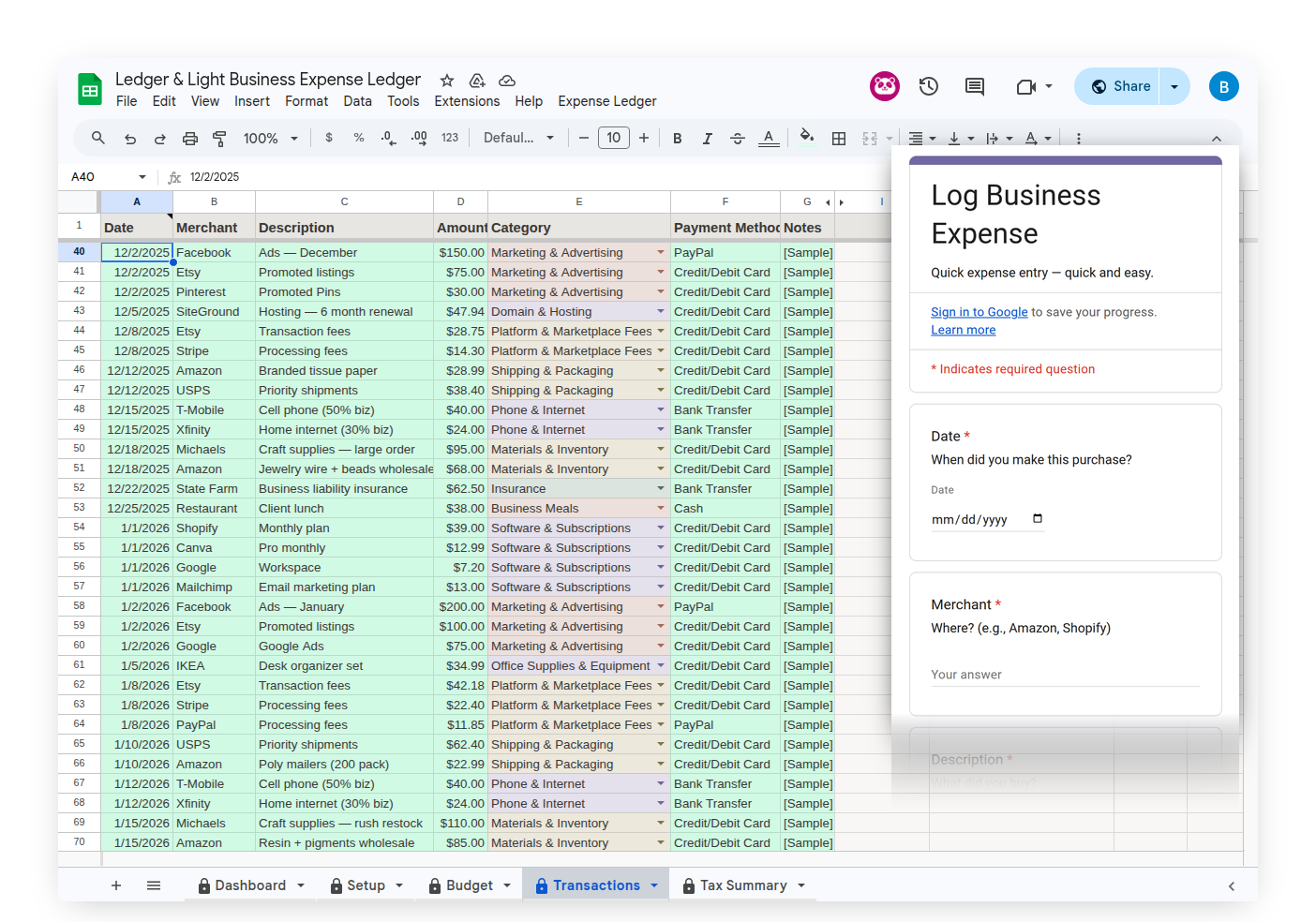The height and width of the screenshot is (922, 1316).
Task: Toggle italic formatting
Action: click(x=708, y=139)
